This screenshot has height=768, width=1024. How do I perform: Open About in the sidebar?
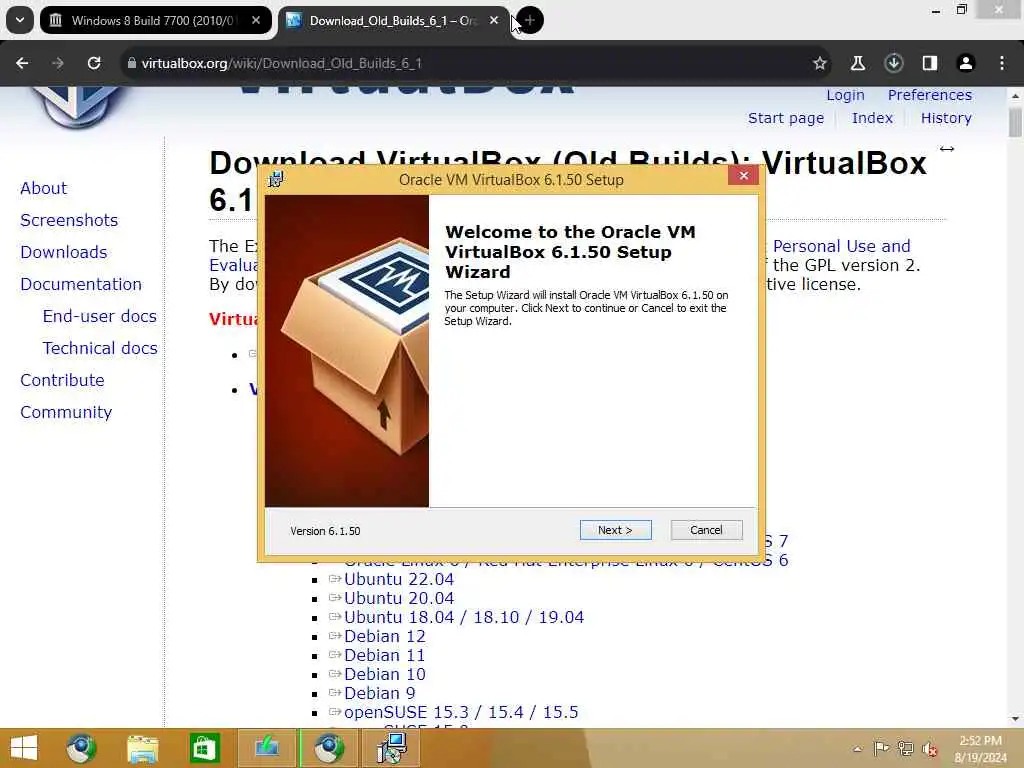[43, 188]
